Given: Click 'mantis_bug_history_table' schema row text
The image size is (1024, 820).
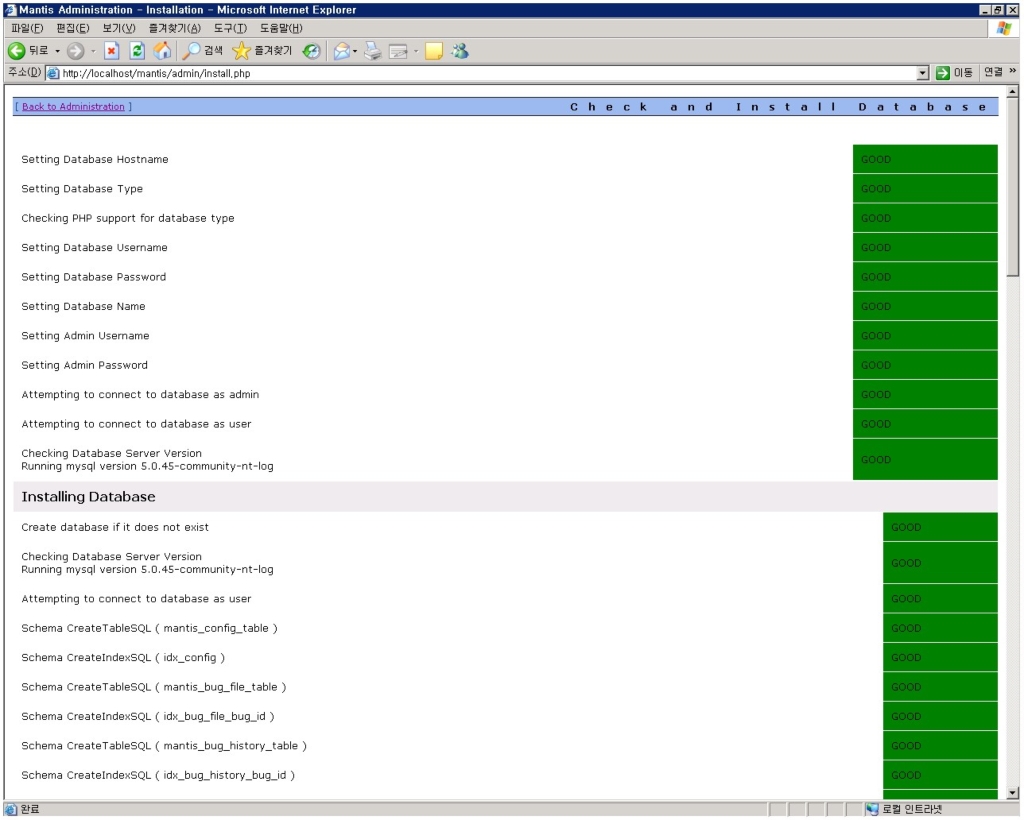Looking at the screenshot, I should click(x=164, y=746).
